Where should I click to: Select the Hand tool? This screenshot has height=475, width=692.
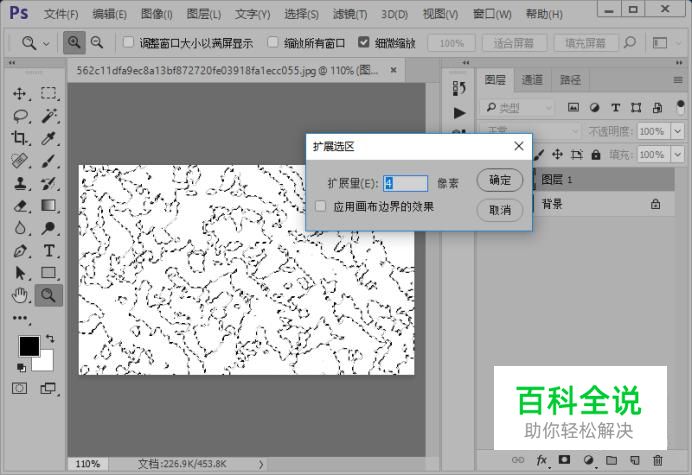(x=19, y=295)
